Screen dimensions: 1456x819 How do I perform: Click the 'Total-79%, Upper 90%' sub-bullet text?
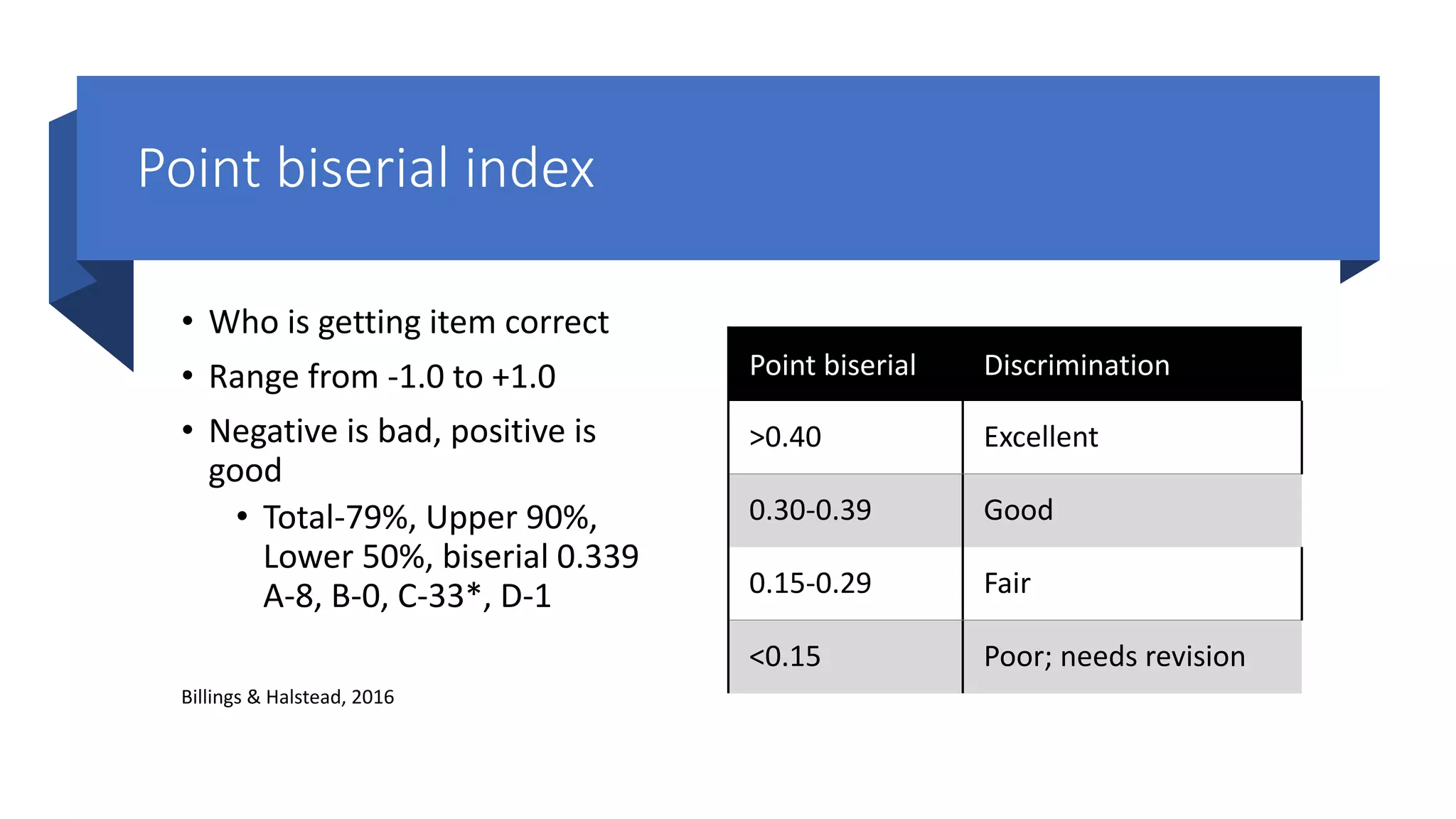click(430, 518)
